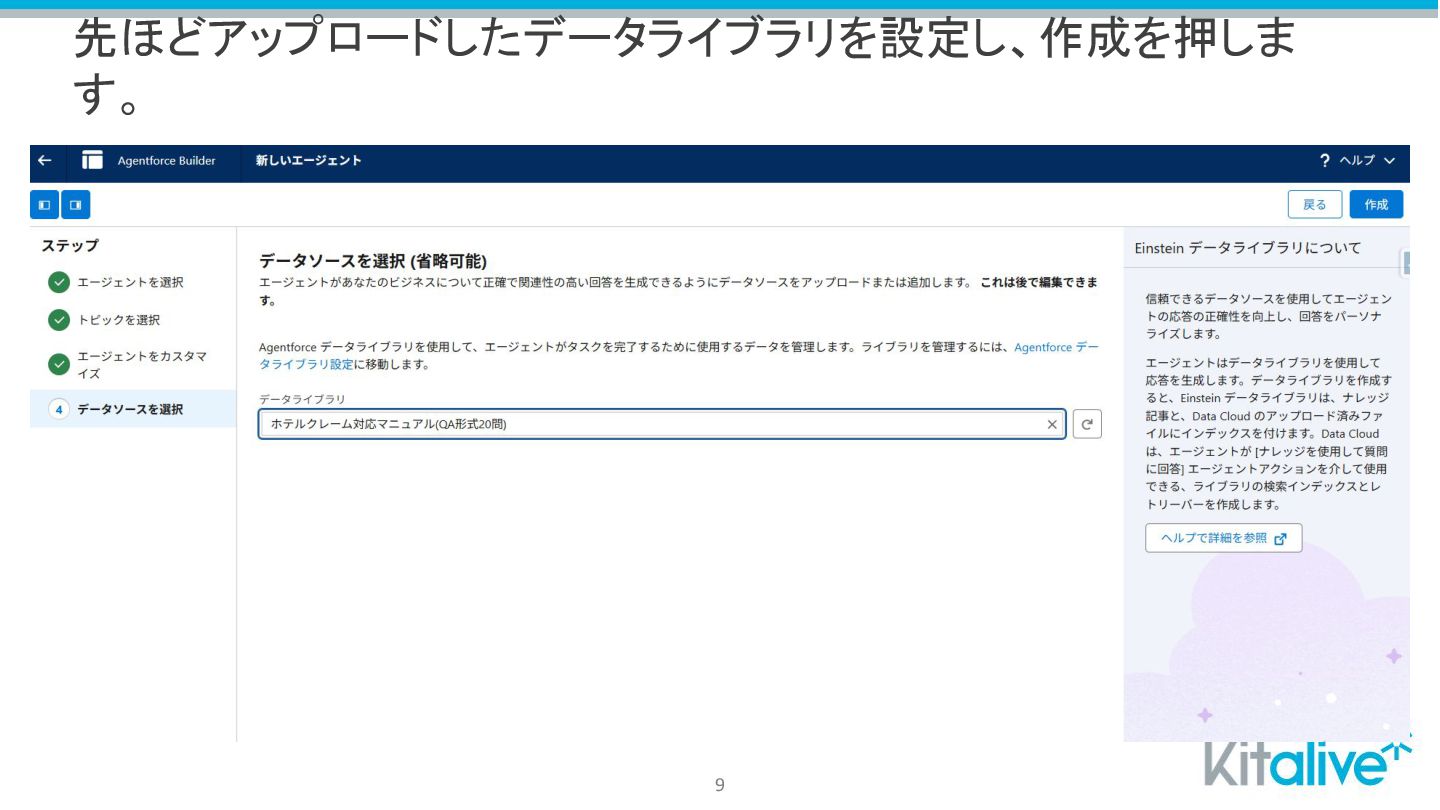This screenshot has height=810, width=1440.
Task: Click the 戻る button
Action: click(1315, 204)
